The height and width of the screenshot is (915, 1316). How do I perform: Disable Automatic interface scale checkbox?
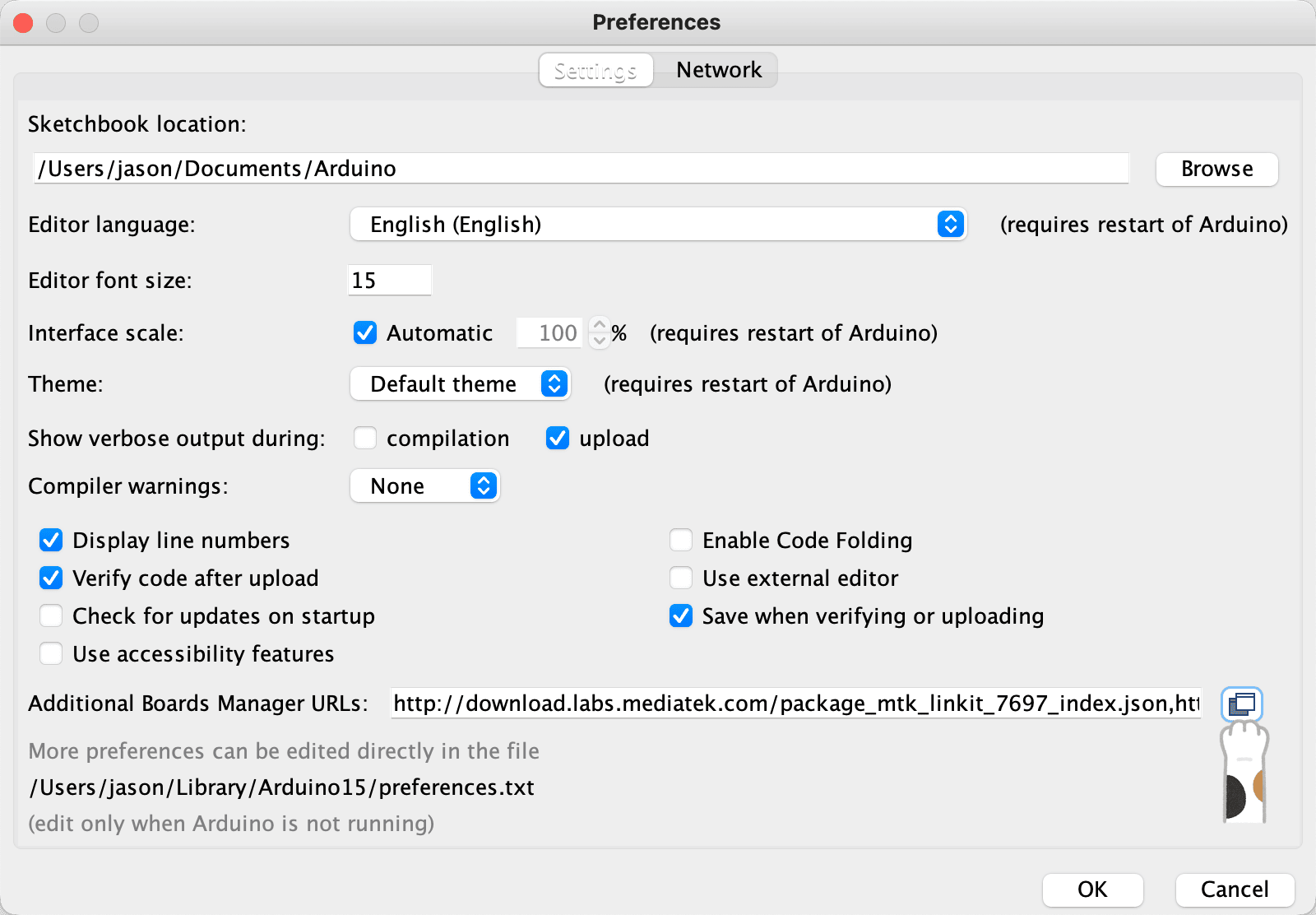coord(365,333)
